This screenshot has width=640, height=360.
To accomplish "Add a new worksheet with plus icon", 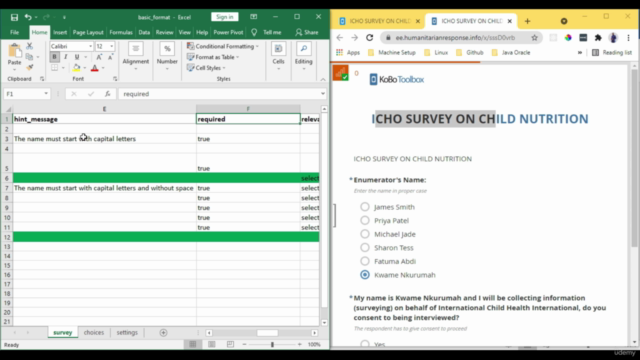I will tap(163, 333).
